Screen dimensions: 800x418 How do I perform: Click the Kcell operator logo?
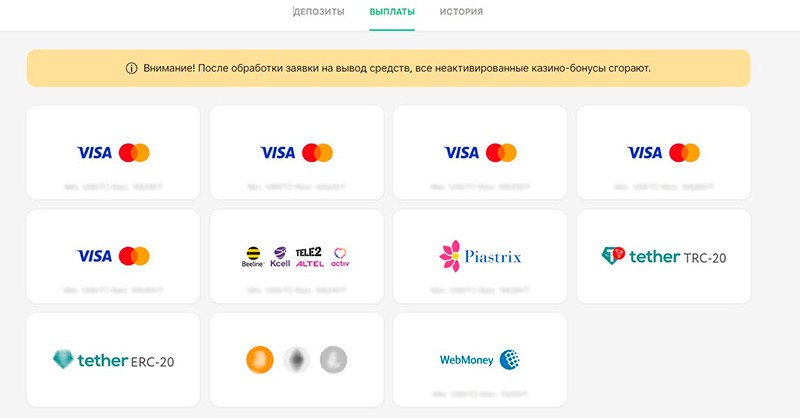pos(280,257)
